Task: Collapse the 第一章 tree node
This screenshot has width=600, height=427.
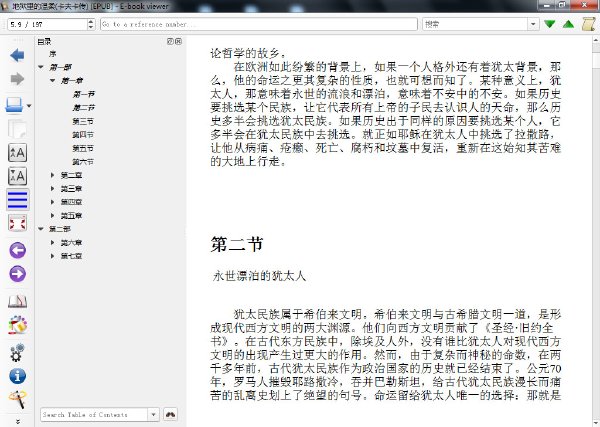Action: 52,80
